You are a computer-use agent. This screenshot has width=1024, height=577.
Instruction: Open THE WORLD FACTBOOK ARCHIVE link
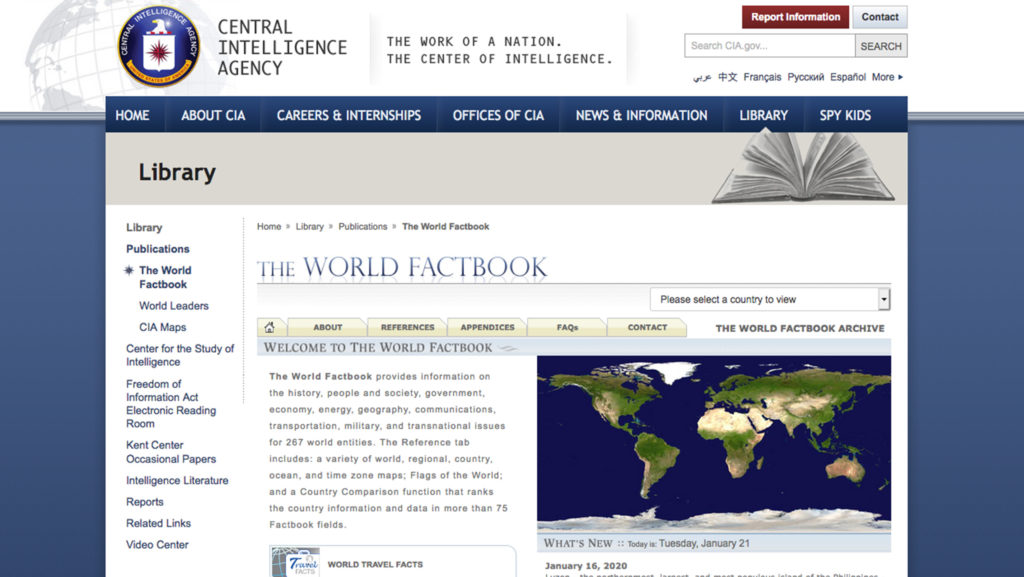pyautogui.click(x=799, y=328)
